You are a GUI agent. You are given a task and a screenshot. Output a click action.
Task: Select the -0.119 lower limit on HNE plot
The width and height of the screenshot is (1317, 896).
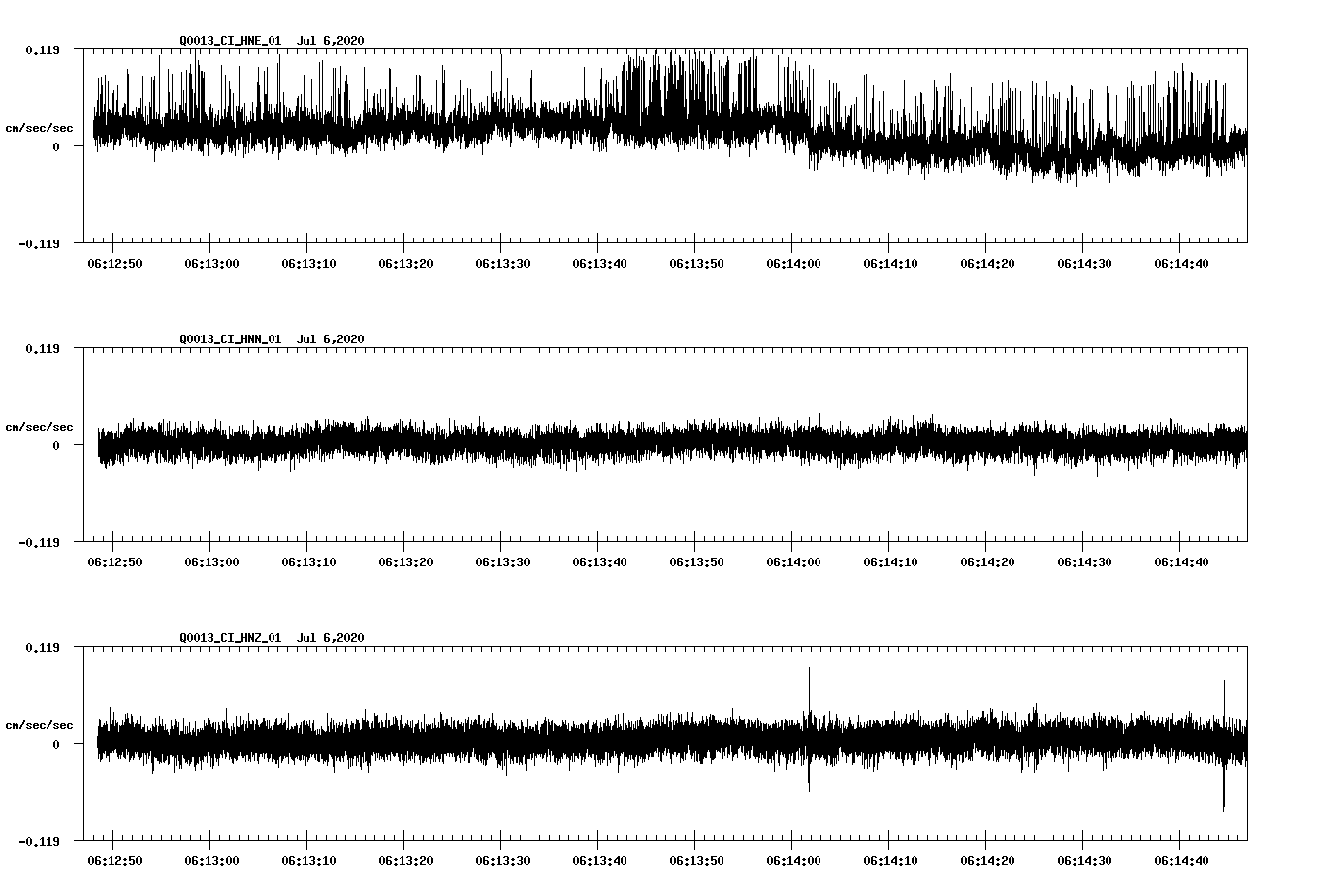[x=39, y=243]
